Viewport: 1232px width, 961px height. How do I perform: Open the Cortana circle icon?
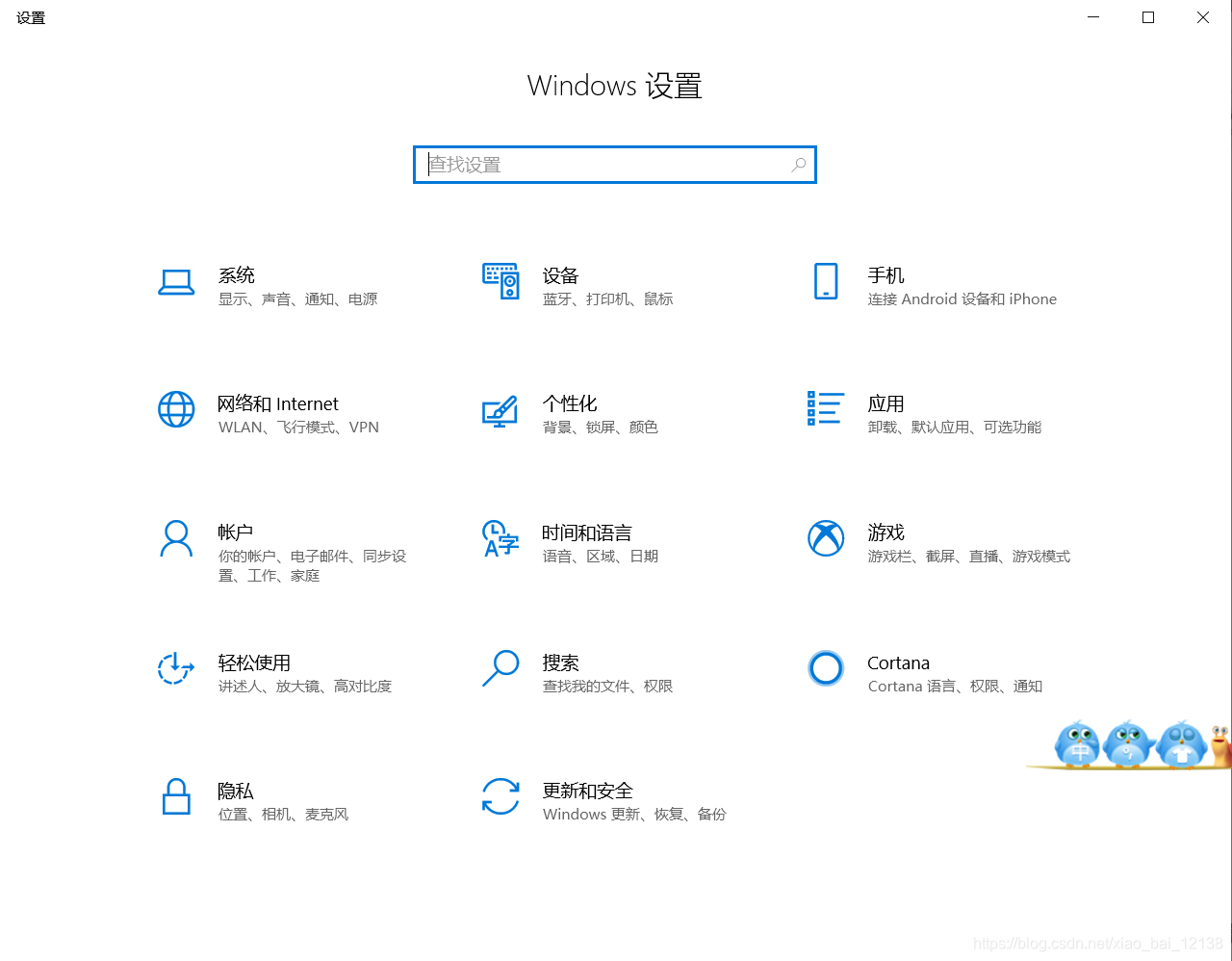click(826, 667)
